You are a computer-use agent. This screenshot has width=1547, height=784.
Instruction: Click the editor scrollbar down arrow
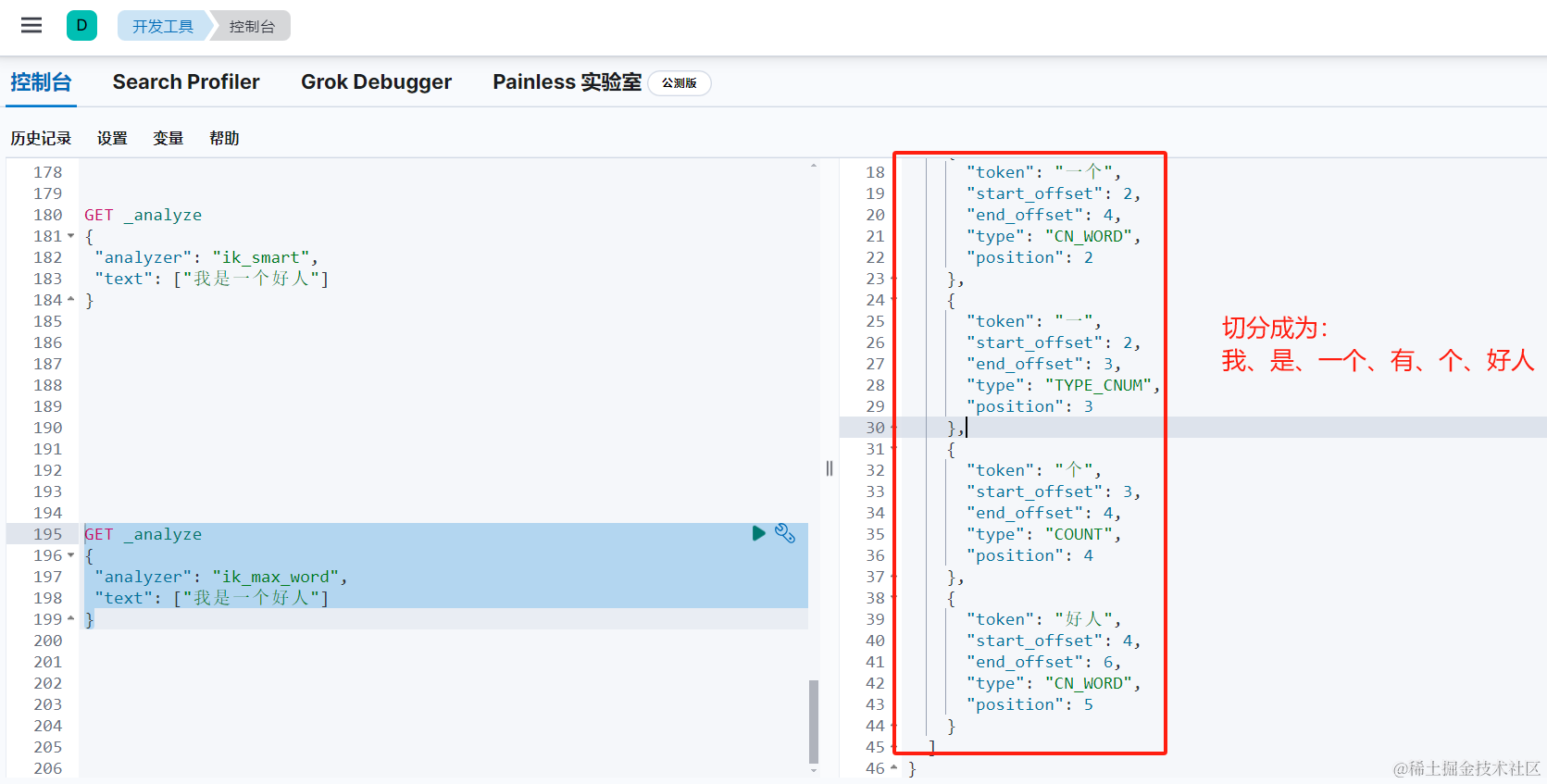point(814,770)
